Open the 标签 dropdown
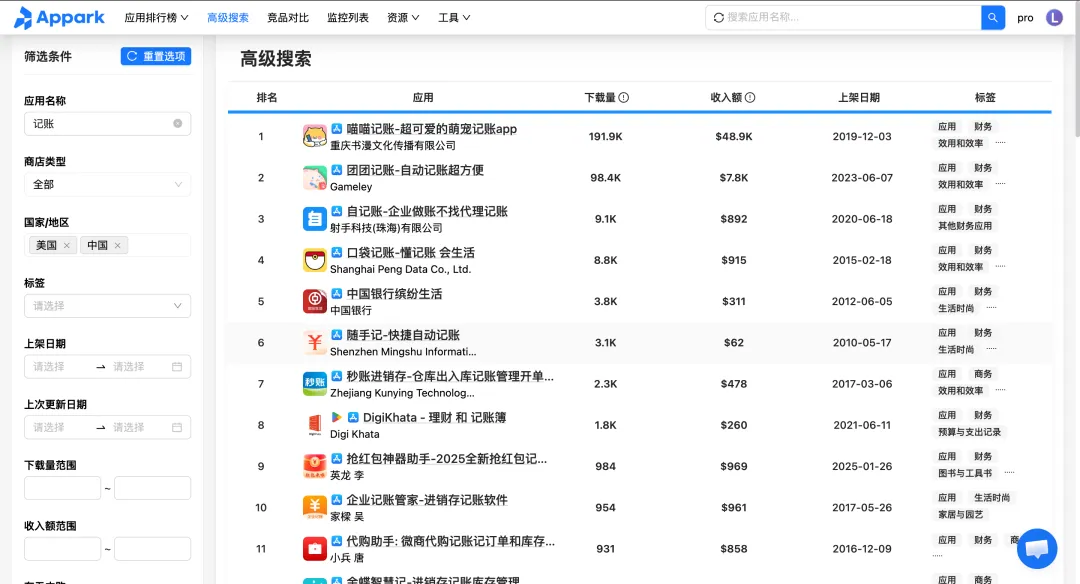 pos(107,306)
